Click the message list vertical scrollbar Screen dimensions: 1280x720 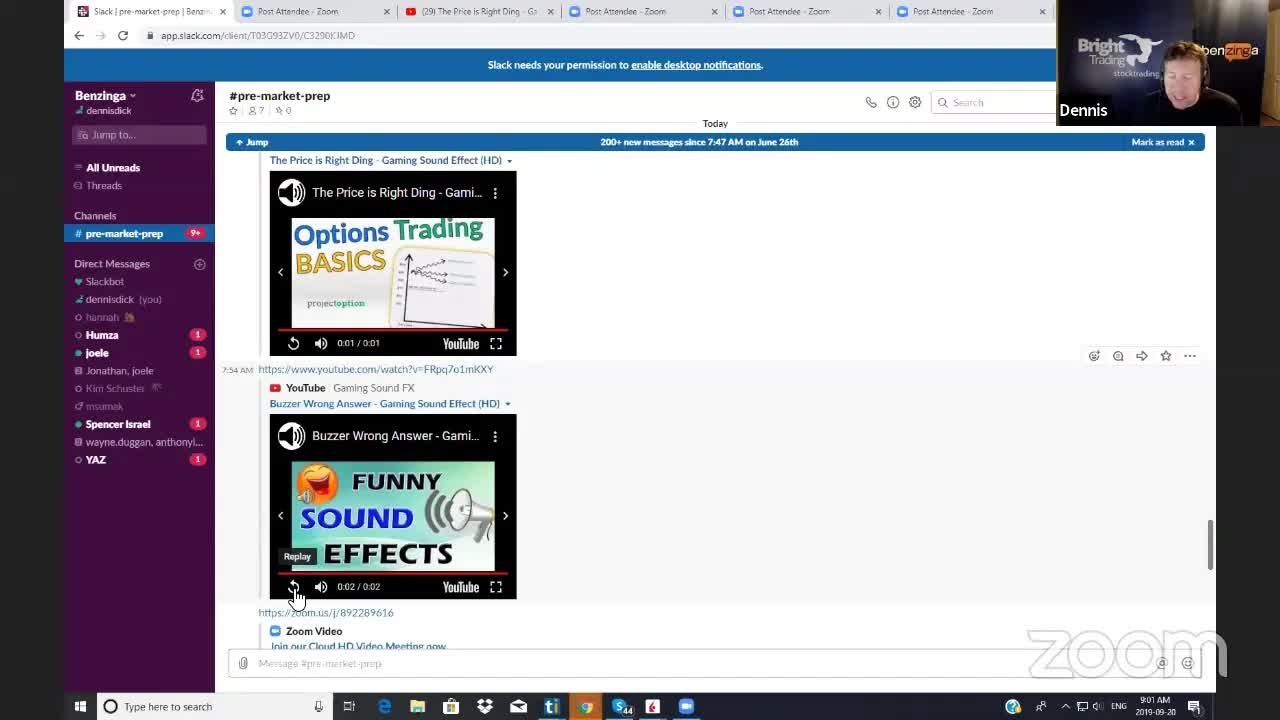tap(1210, 544)
